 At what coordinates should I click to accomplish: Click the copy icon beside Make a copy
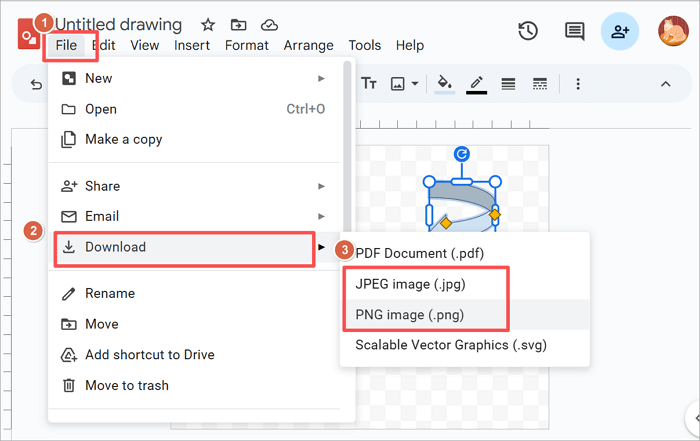(x=68, y=139)
